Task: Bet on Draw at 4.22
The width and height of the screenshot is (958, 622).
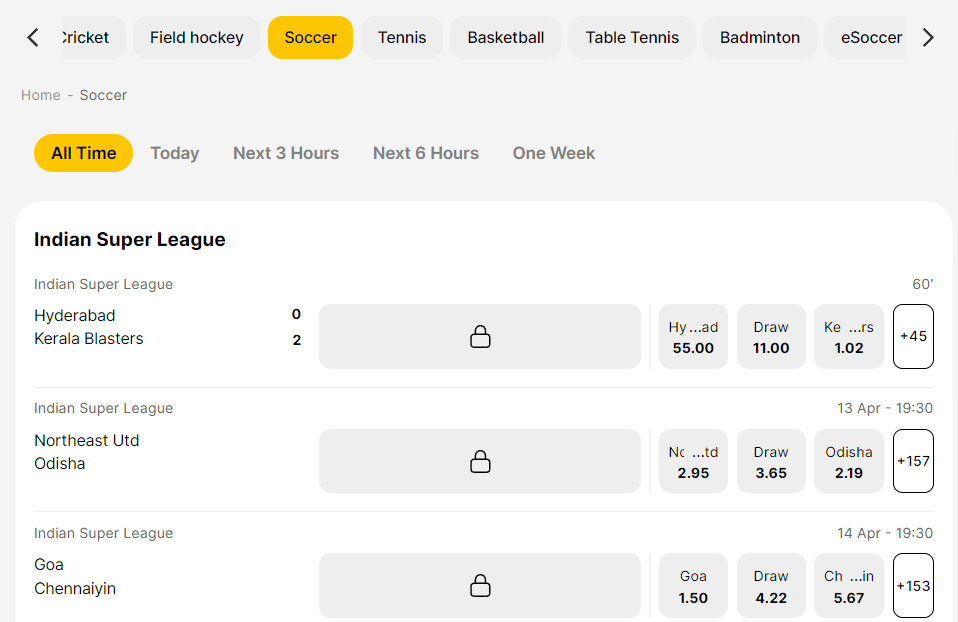Action: point(771,585)
